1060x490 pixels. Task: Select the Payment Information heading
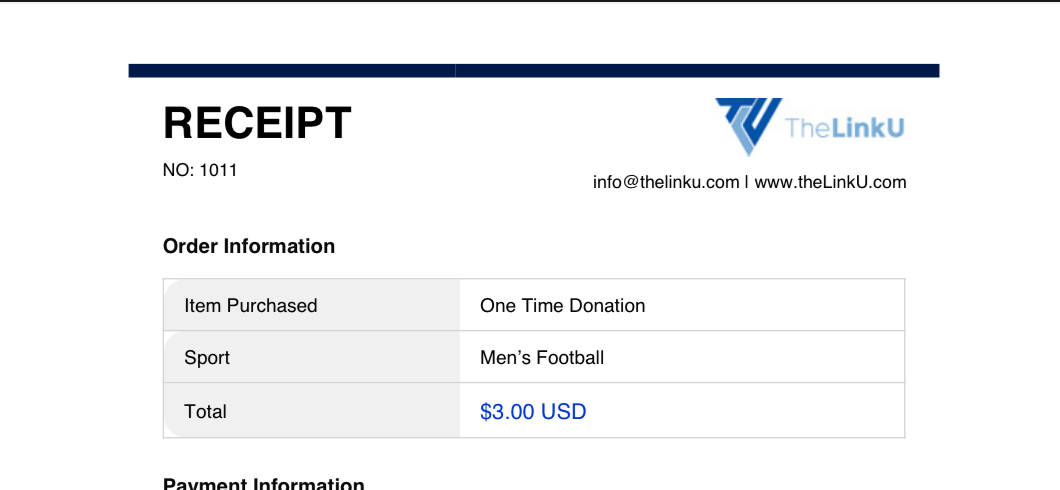(264, 484)
